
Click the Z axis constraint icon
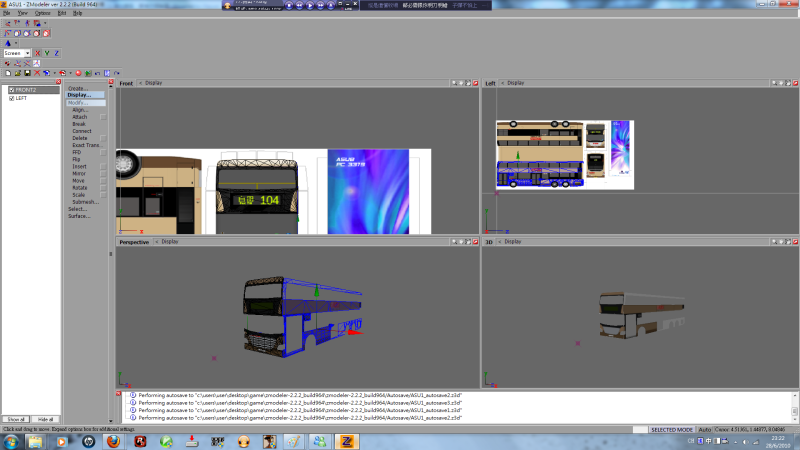[x=56, y=53]
